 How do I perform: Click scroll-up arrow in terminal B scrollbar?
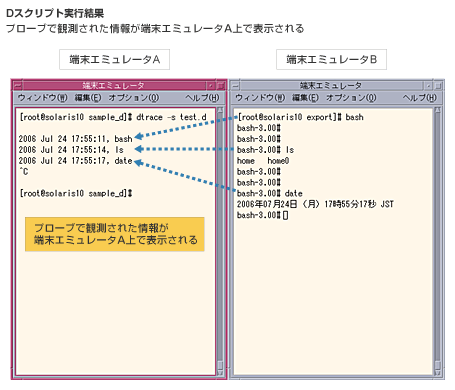(x=438, y=111)
